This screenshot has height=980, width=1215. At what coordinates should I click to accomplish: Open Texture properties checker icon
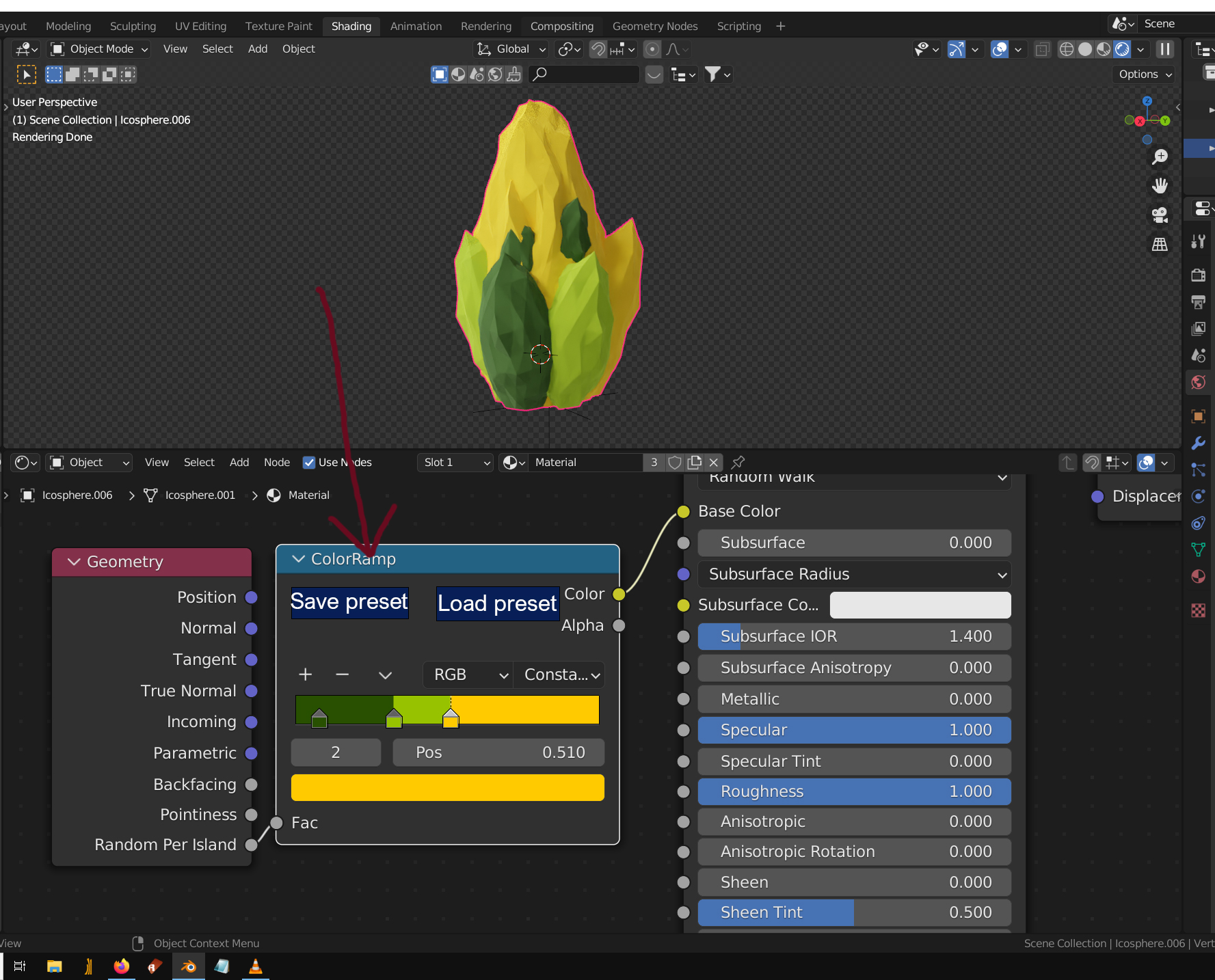(1198, 610)
